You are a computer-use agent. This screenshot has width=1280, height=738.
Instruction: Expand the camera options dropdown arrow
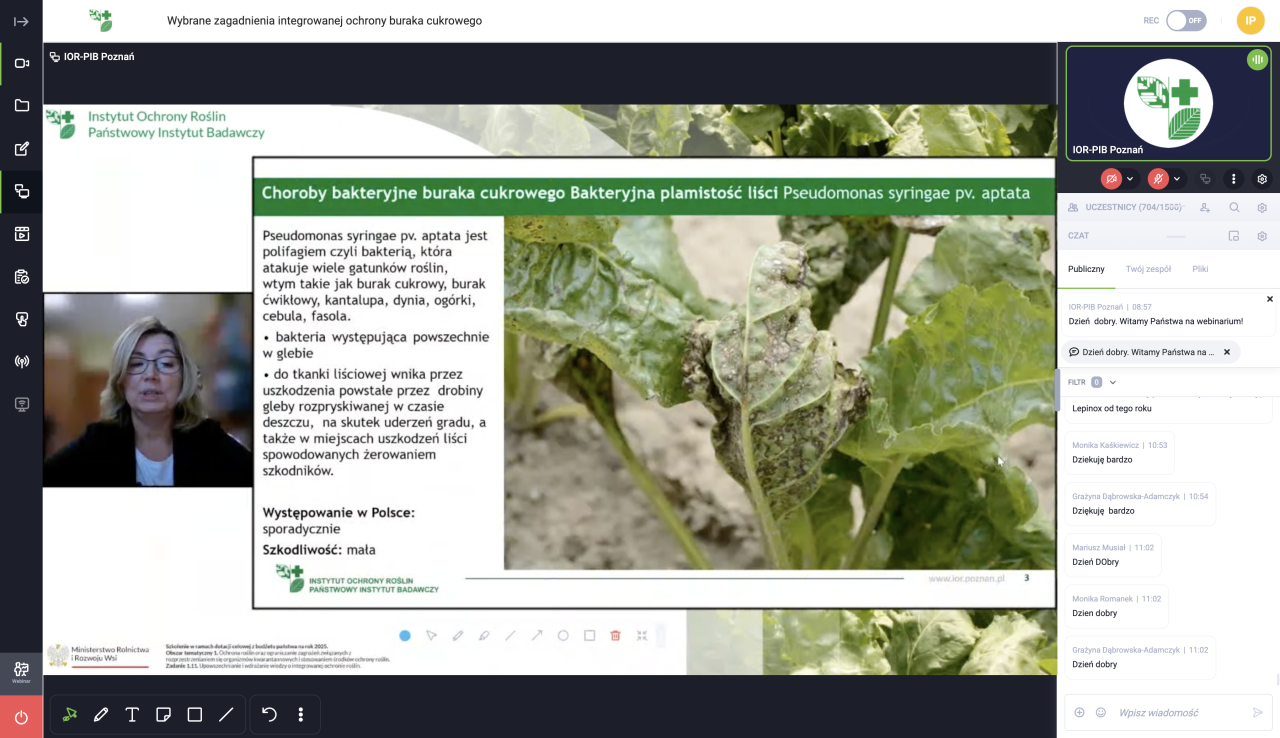[1130, 179]
